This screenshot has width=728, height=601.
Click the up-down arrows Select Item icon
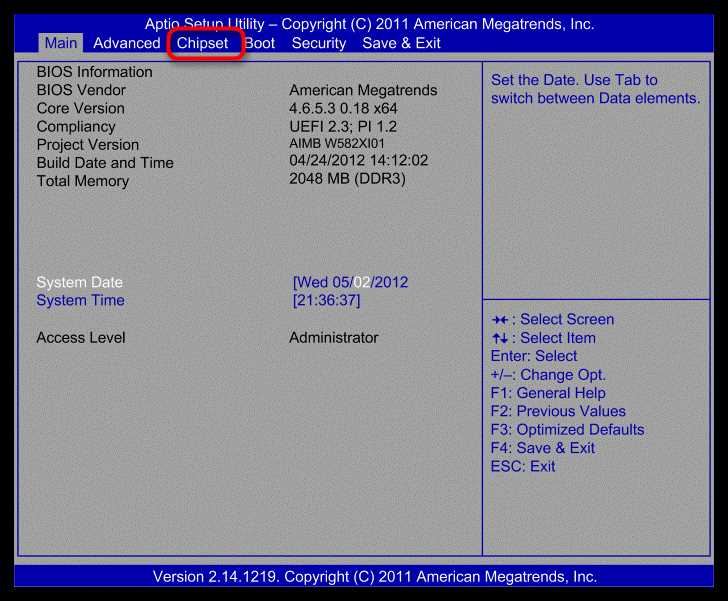click(500, 338)
